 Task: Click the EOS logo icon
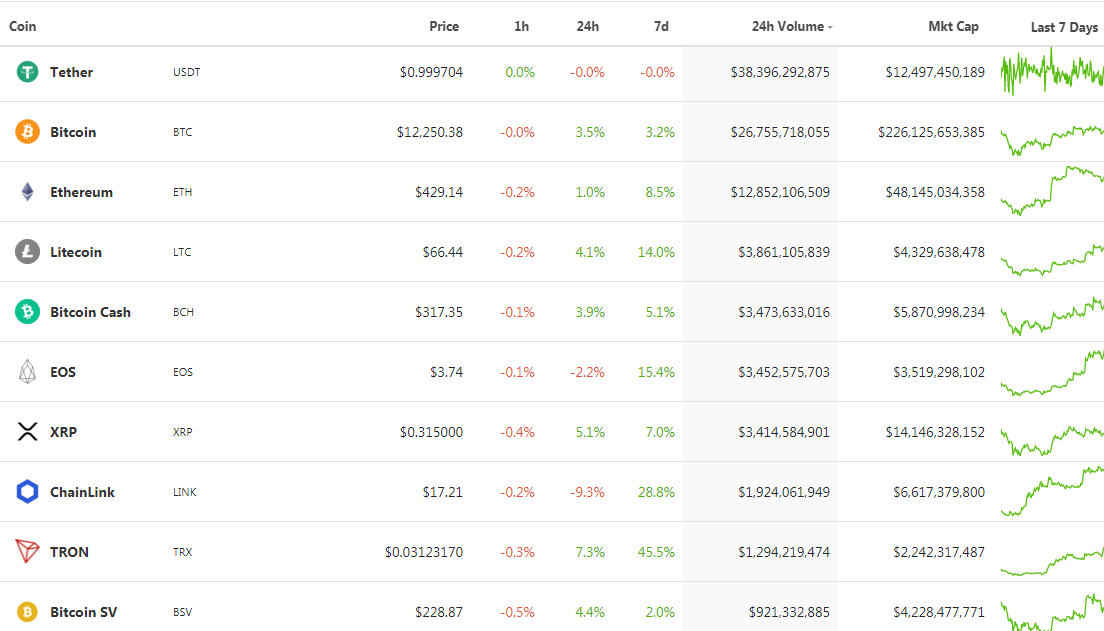[x=27, y=372]
